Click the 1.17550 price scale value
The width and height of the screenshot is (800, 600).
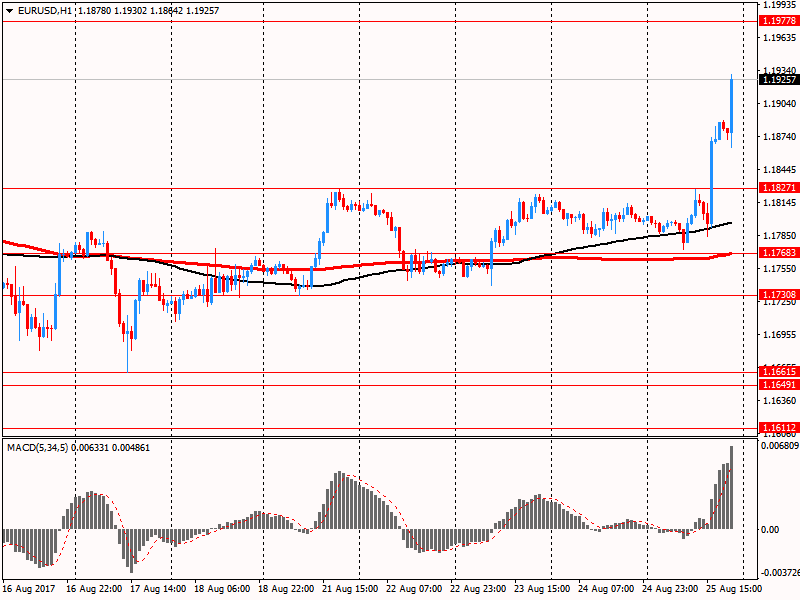780,269
